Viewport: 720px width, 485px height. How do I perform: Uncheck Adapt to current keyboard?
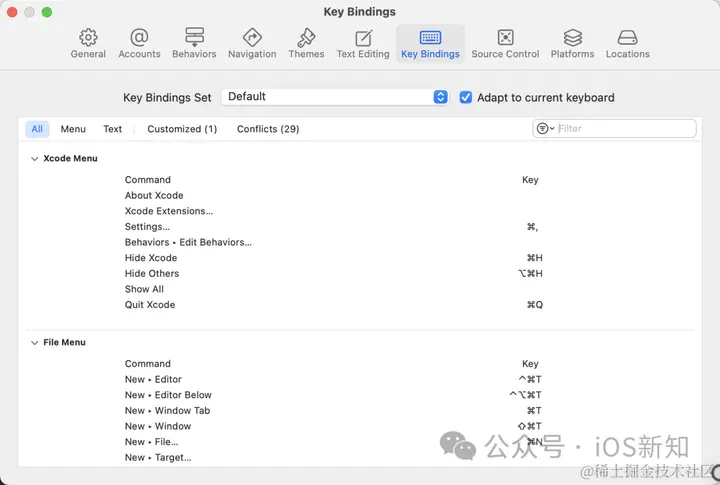tap(466, 97)
